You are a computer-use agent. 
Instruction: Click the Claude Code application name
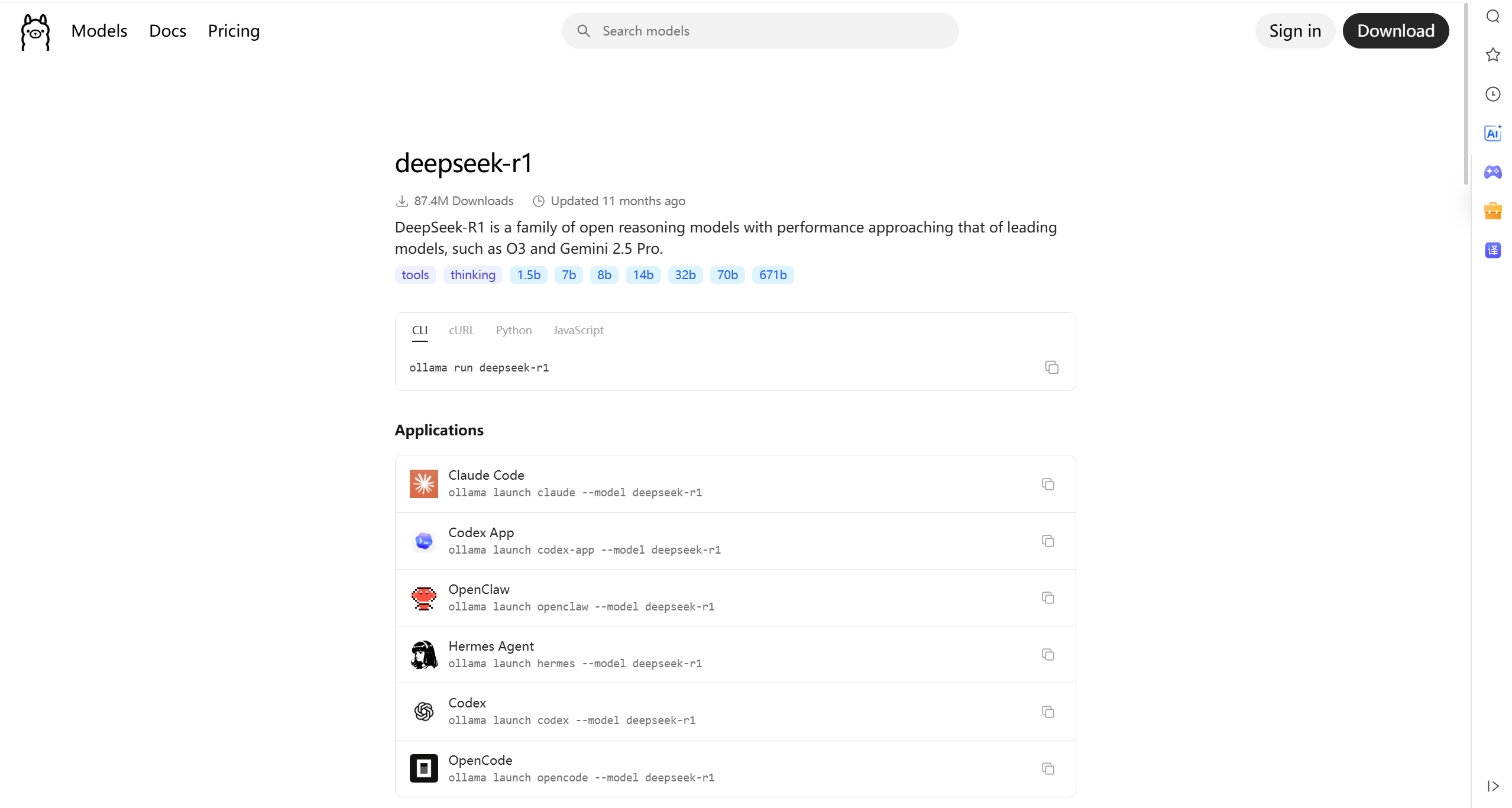point(486,475)
